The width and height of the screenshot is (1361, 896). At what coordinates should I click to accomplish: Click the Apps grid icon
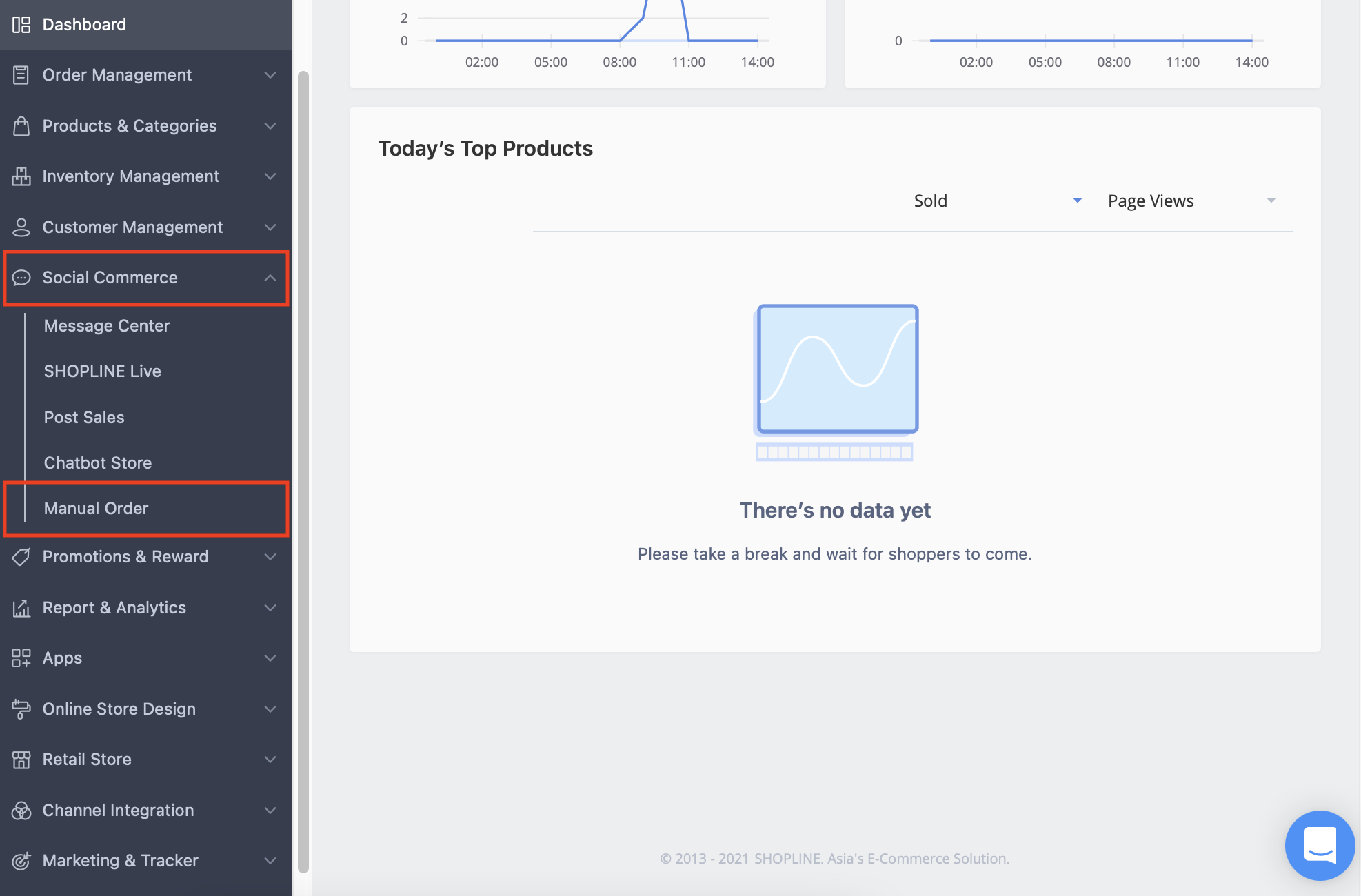point(21,658)
